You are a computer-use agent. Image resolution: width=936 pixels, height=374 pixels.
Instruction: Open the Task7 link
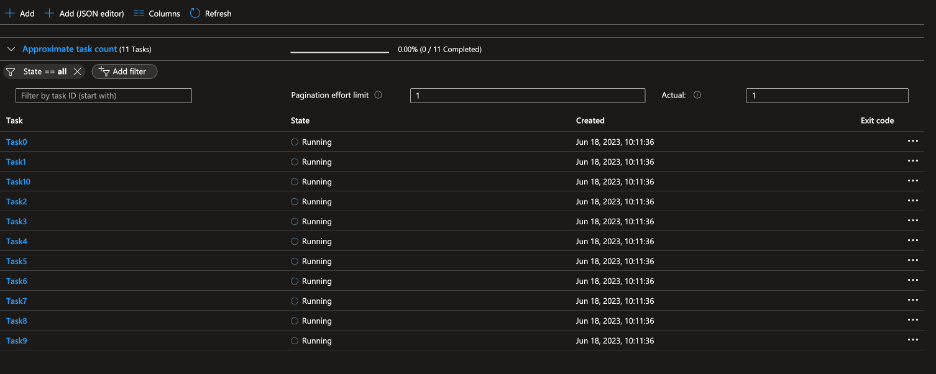[17, 301]
